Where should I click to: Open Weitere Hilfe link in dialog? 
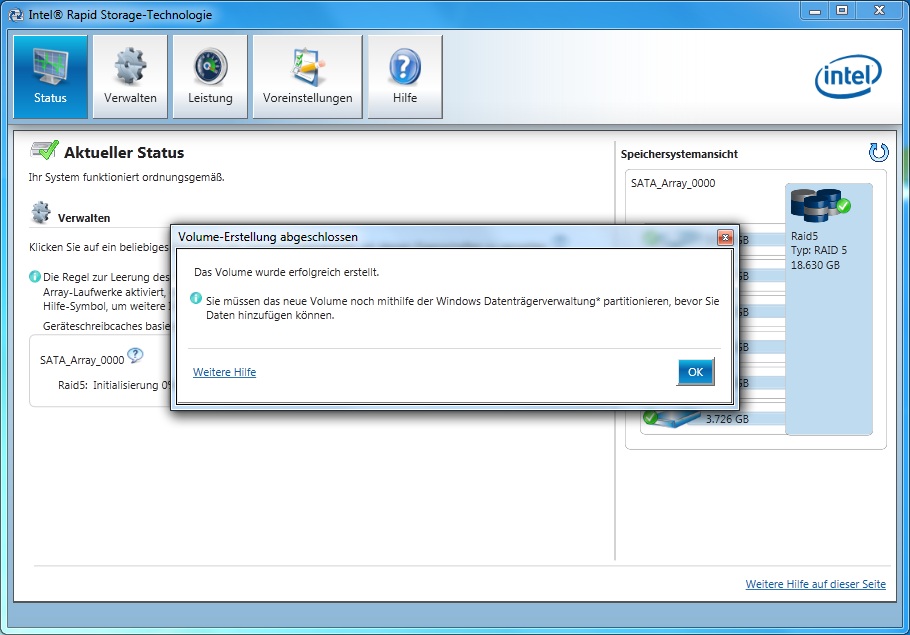pyautogui.click(x=225, y=372)
